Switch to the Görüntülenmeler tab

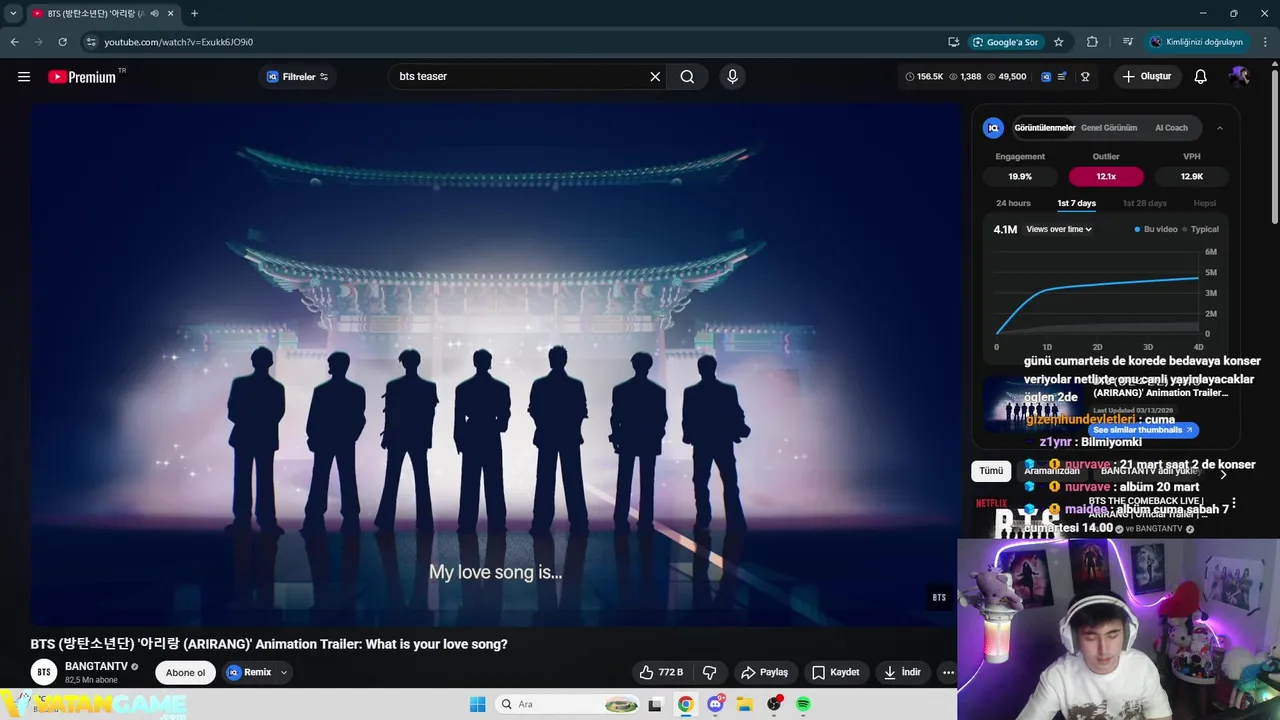click(1044, 128)
